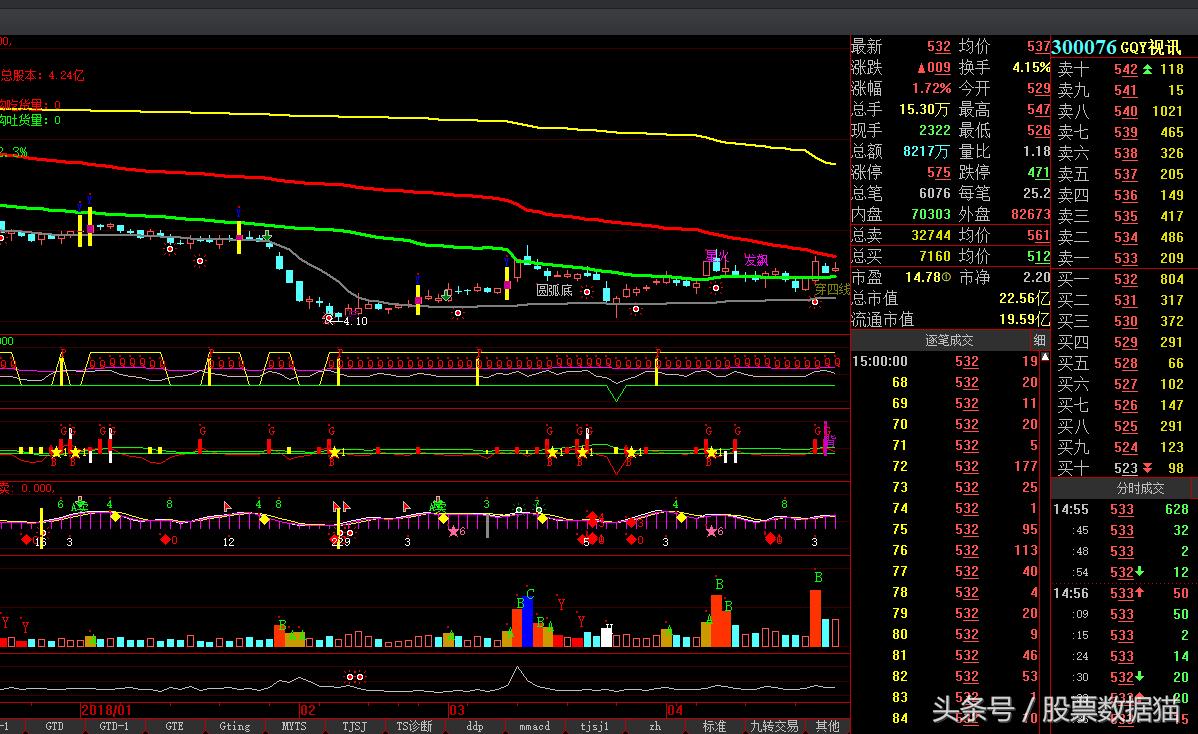The height and width of the screenshot is (734, 1198).
Task: Select the MYTS indicator tab
Action: pyautogui.click(x=293, y=726)
